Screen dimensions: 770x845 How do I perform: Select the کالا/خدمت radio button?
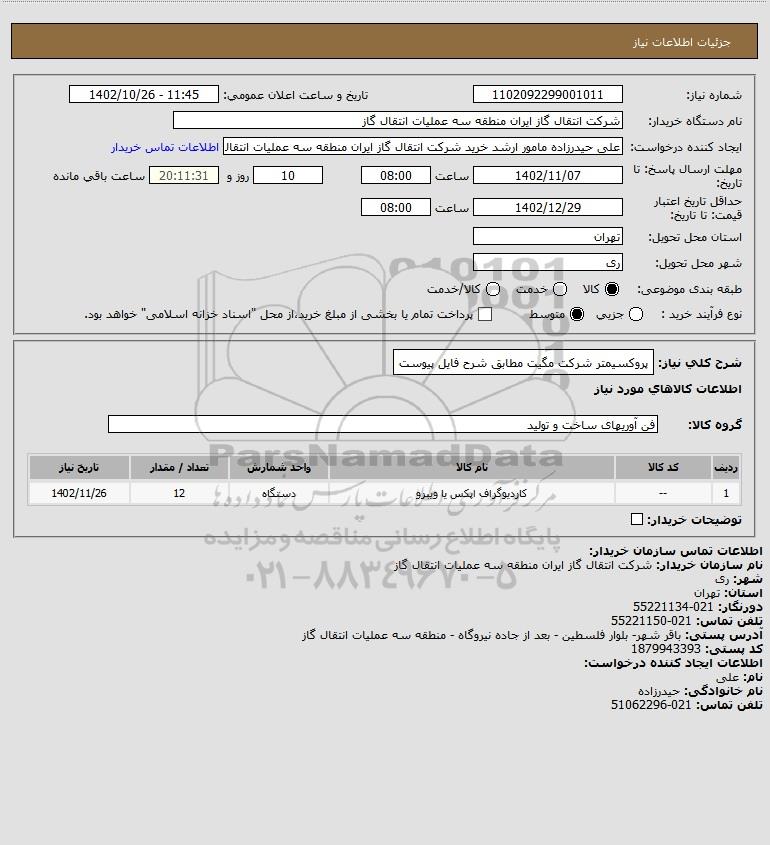(x=492, y=289)
